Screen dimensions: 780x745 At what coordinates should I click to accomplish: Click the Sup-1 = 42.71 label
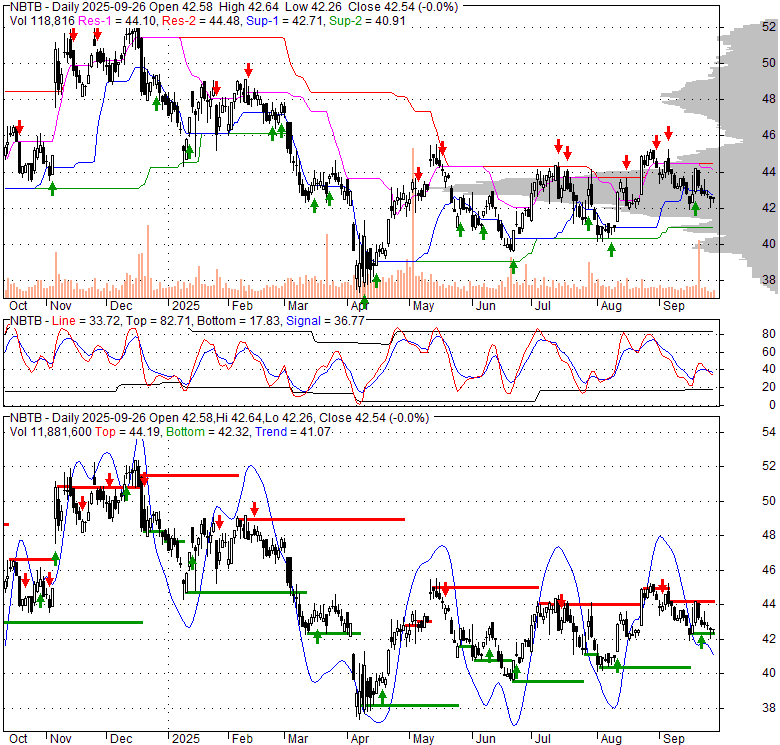pyautogui.click(x=286, y=21)
